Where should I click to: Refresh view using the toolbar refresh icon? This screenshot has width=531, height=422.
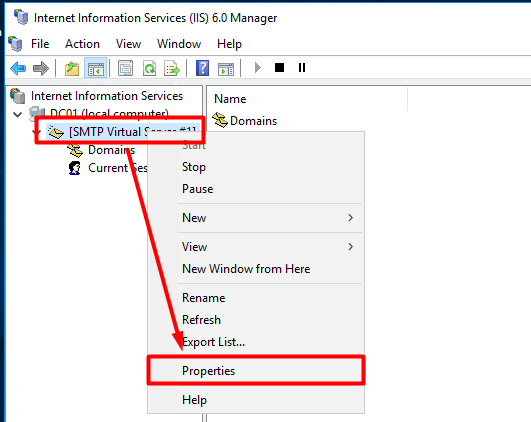pyautogui.click(x=149, y=68)
